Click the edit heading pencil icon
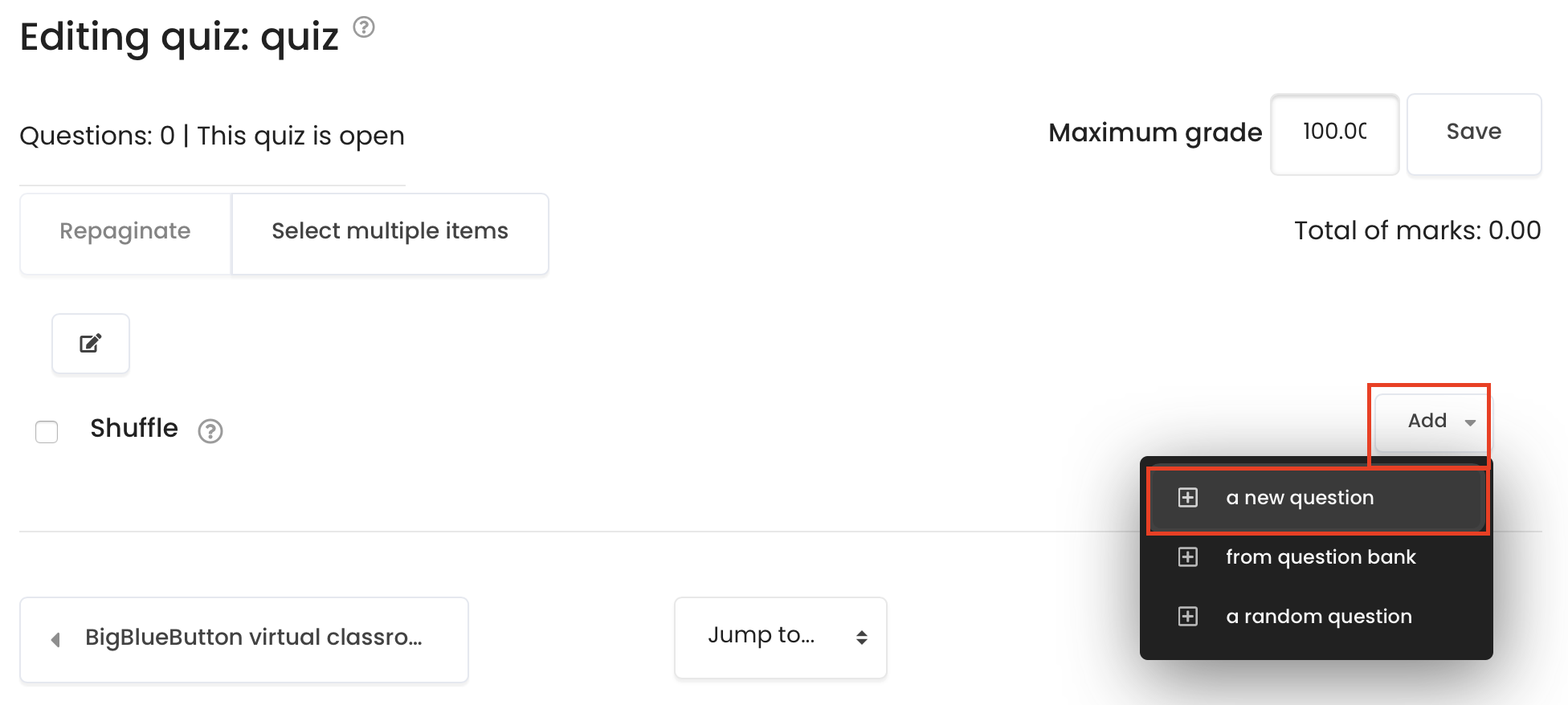The height and width of the screenshot is (705, 1568). click(x=91, y=344)
